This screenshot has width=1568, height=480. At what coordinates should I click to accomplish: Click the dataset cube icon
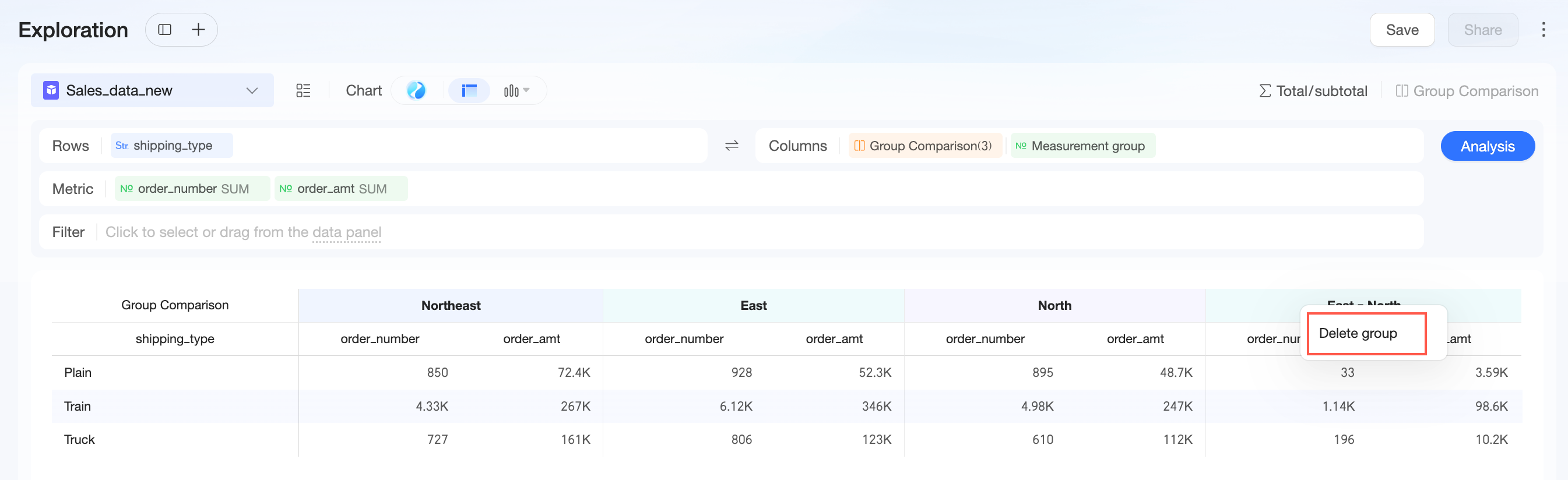click(51, 91)
